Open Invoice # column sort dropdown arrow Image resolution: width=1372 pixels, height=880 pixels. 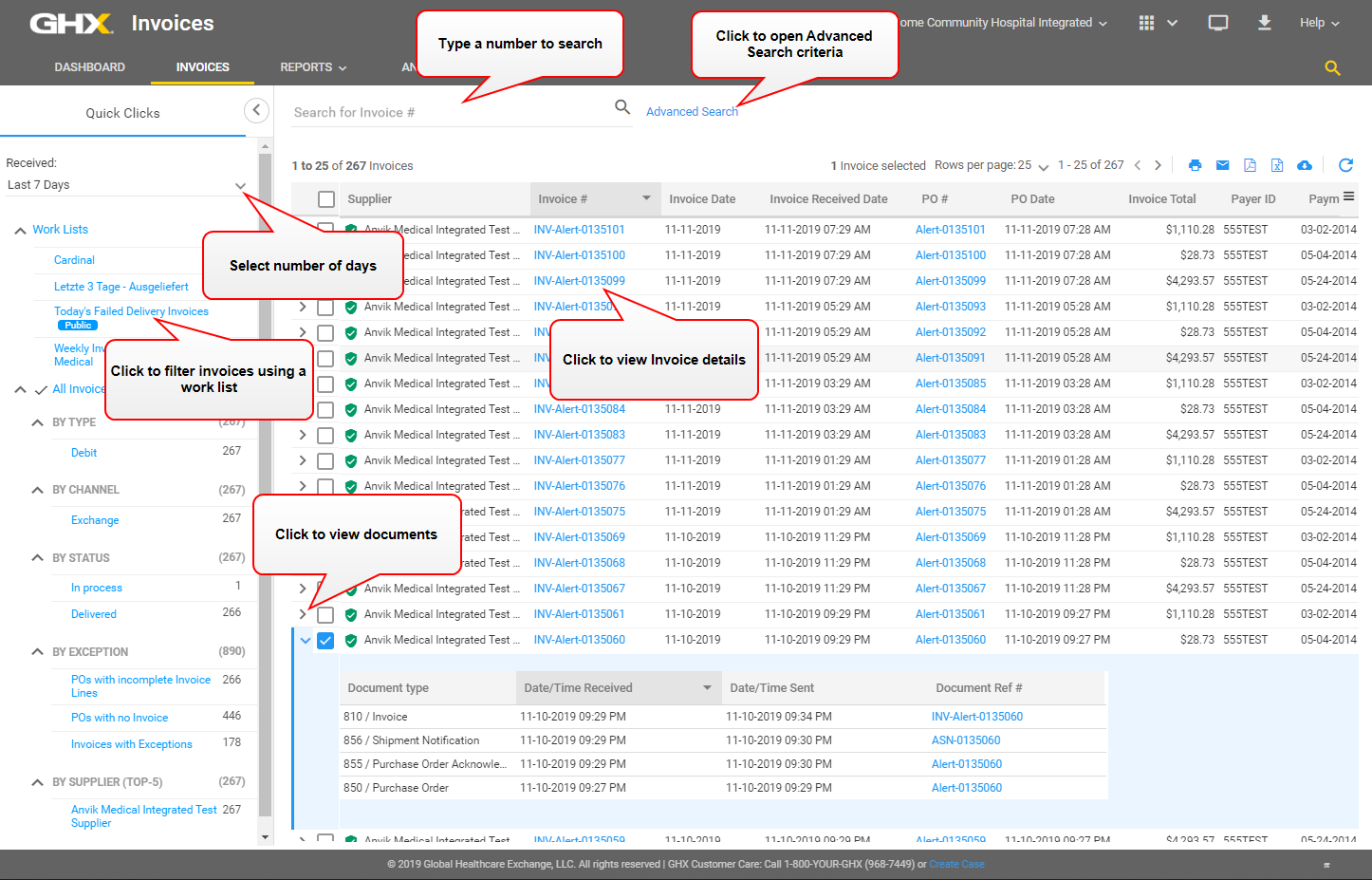tap(646, 198)
